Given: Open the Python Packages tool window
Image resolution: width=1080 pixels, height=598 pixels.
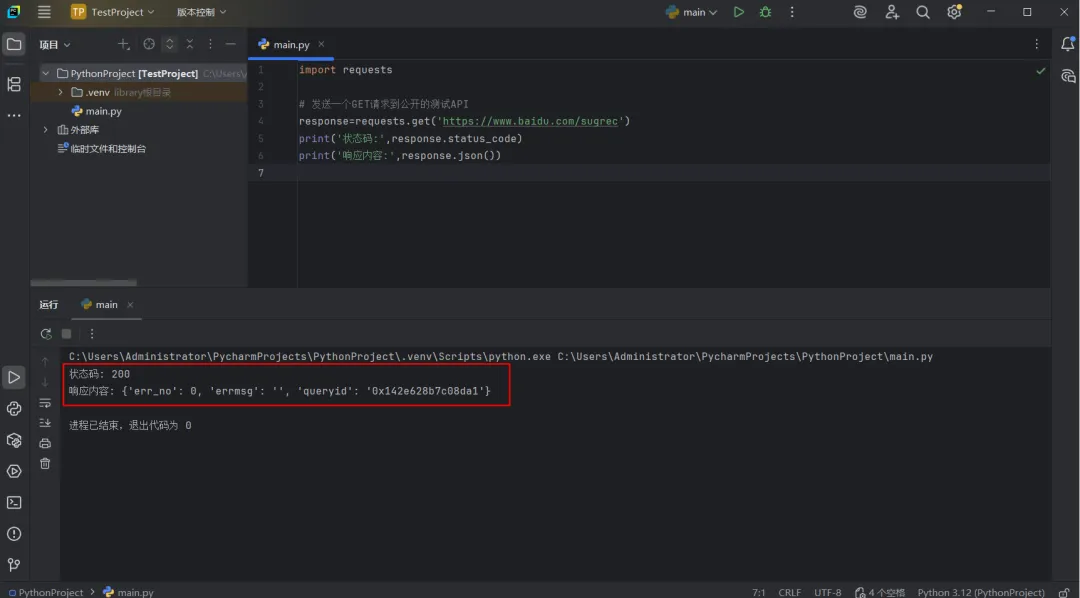Looking at the screenshot, I should click(x=14, y=440).
